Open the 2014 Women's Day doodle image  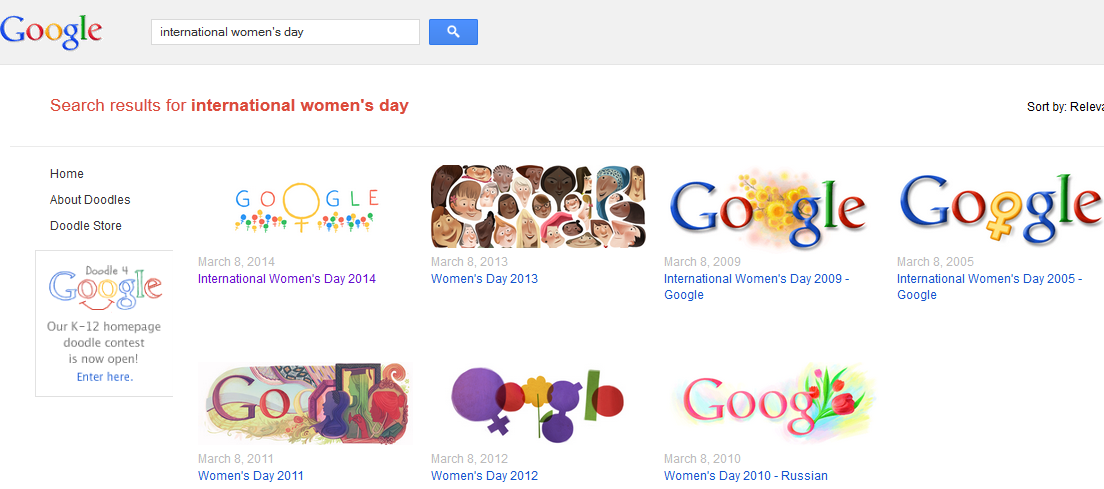tap(305, 207)
